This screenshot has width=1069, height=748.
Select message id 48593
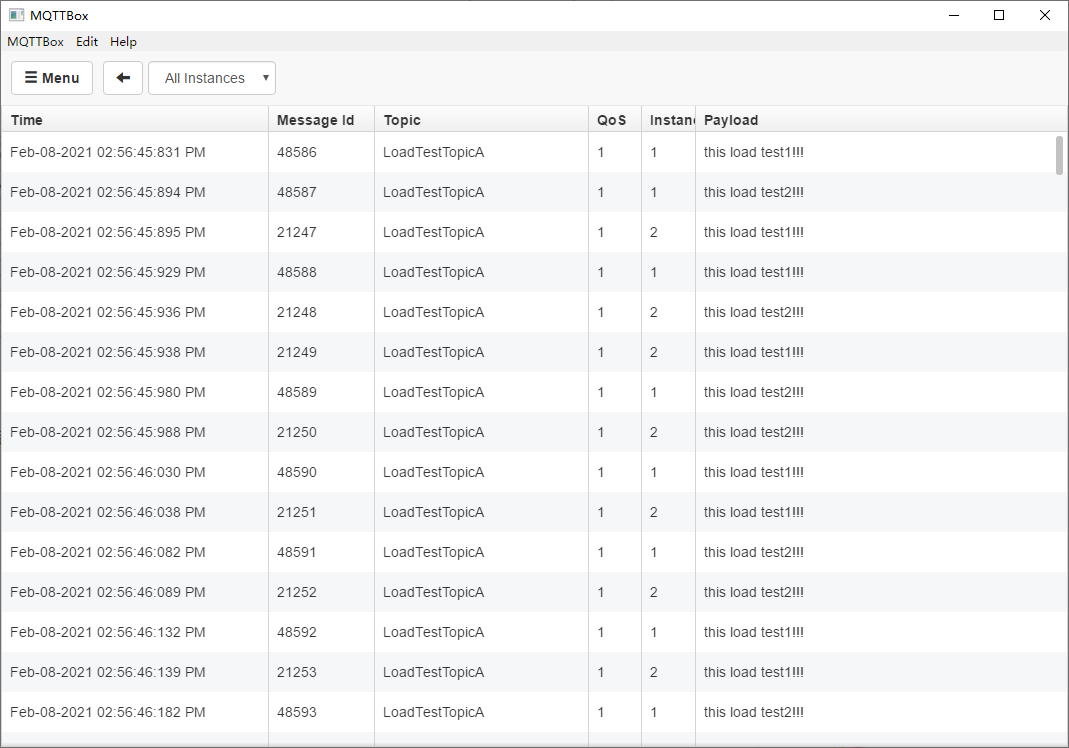297,712
